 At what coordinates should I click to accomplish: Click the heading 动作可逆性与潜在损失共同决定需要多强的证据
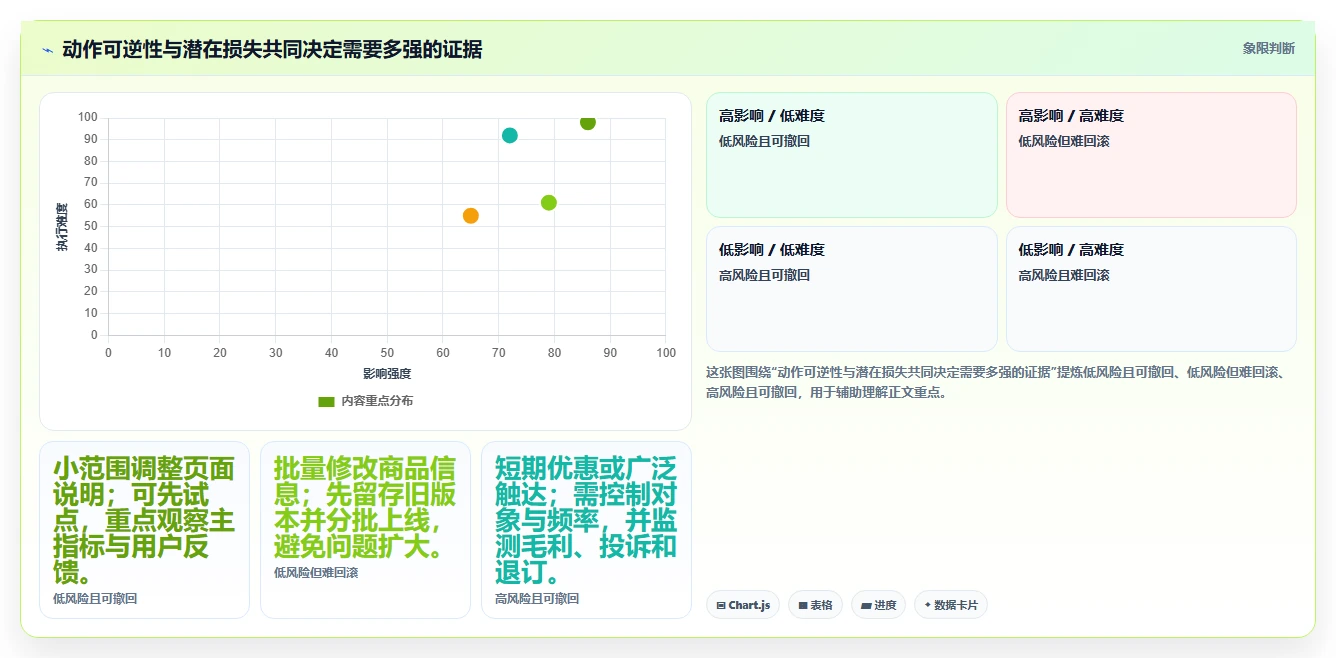[272, 49]
